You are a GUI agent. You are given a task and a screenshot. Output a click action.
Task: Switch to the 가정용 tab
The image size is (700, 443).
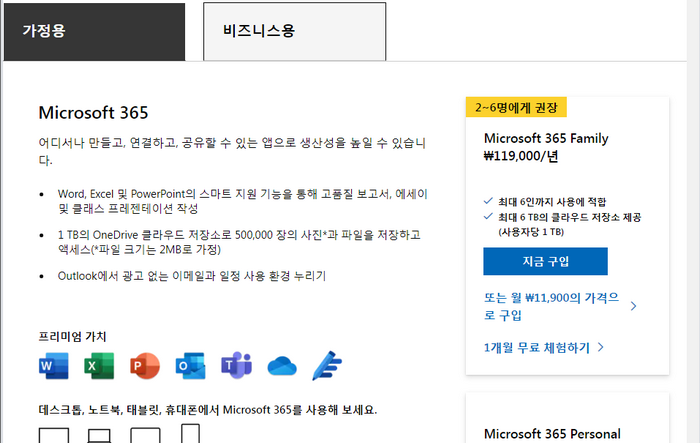tap(94, 32)
